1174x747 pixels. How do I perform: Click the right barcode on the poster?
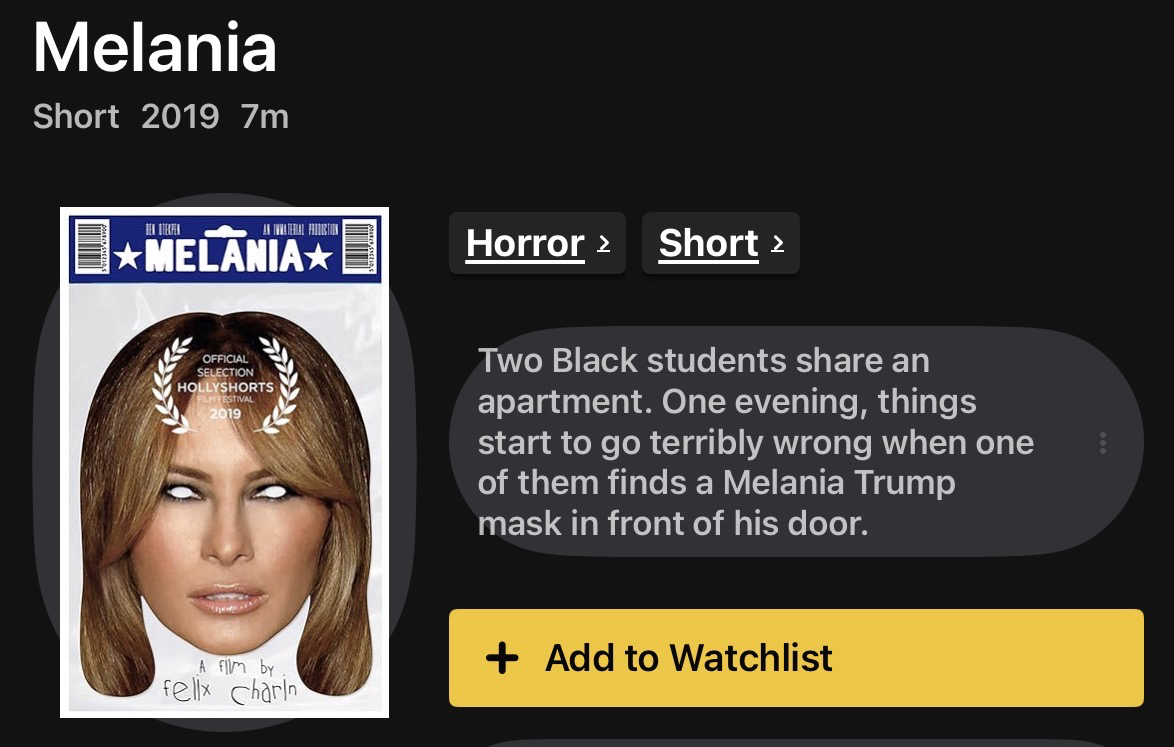click(358, 246)
